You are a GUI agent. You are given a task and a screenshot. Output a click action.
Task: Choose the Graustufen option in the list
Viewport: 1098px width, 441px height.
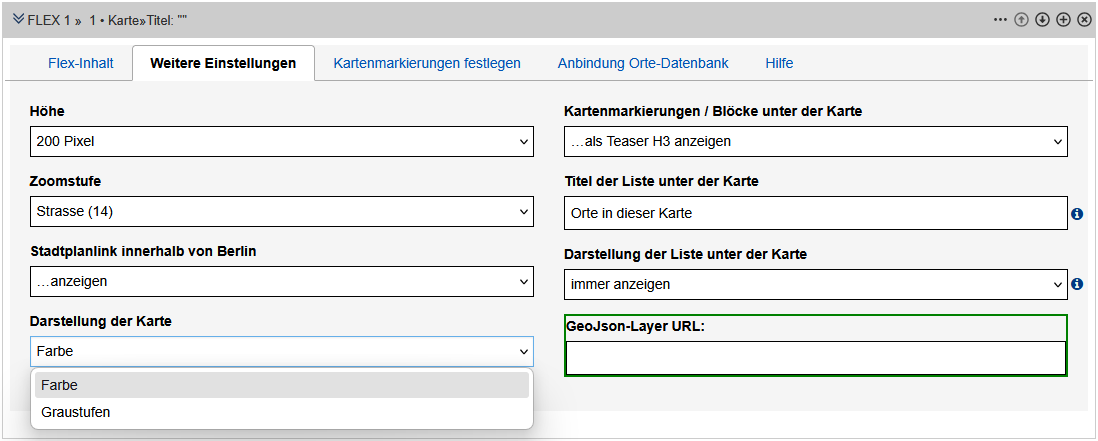coord(282,412)
